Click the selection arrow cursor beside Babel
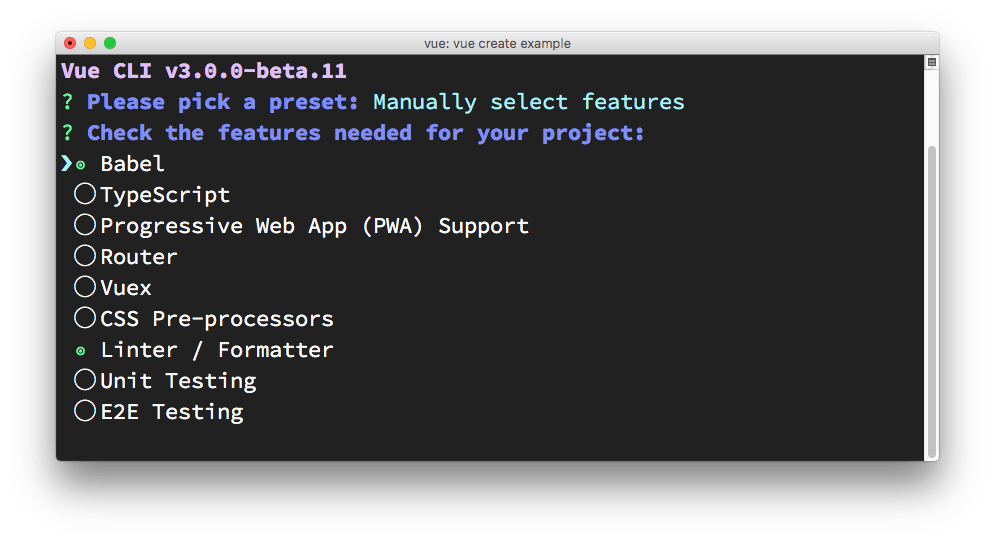Screen dimensions: 995x541 [x=66, y=164]
